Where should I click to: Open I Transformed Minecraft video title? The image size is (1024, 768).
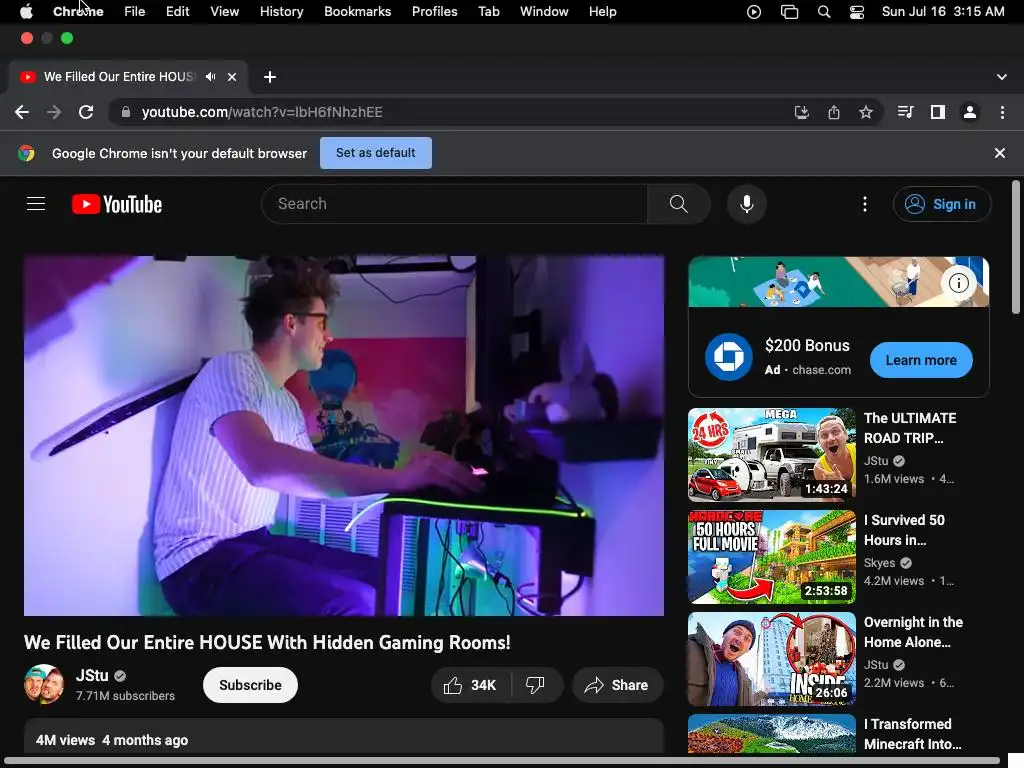[x=912, y=734]
